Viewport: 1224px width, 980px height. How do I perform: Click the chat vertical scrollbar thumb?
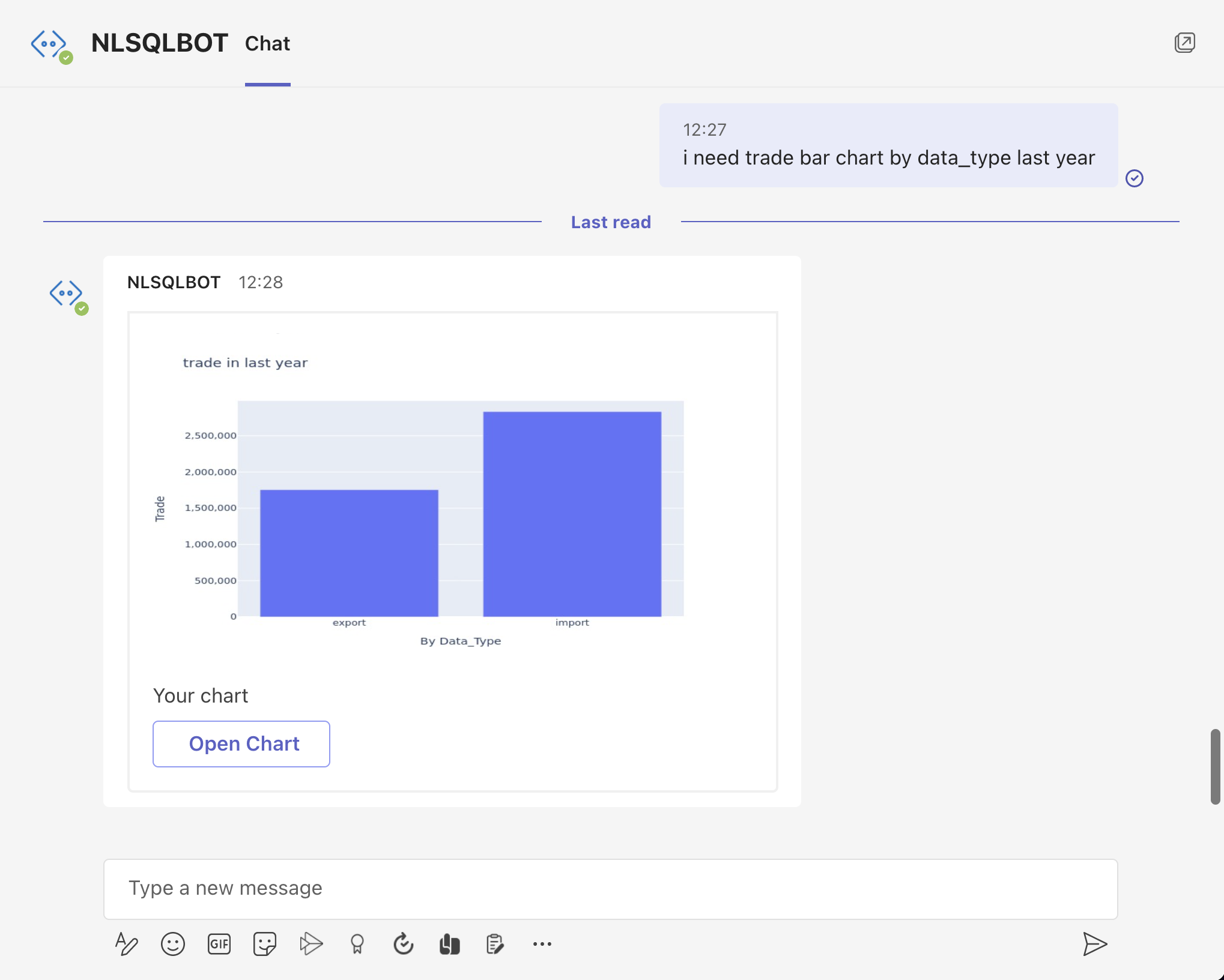coord(1215,767)
